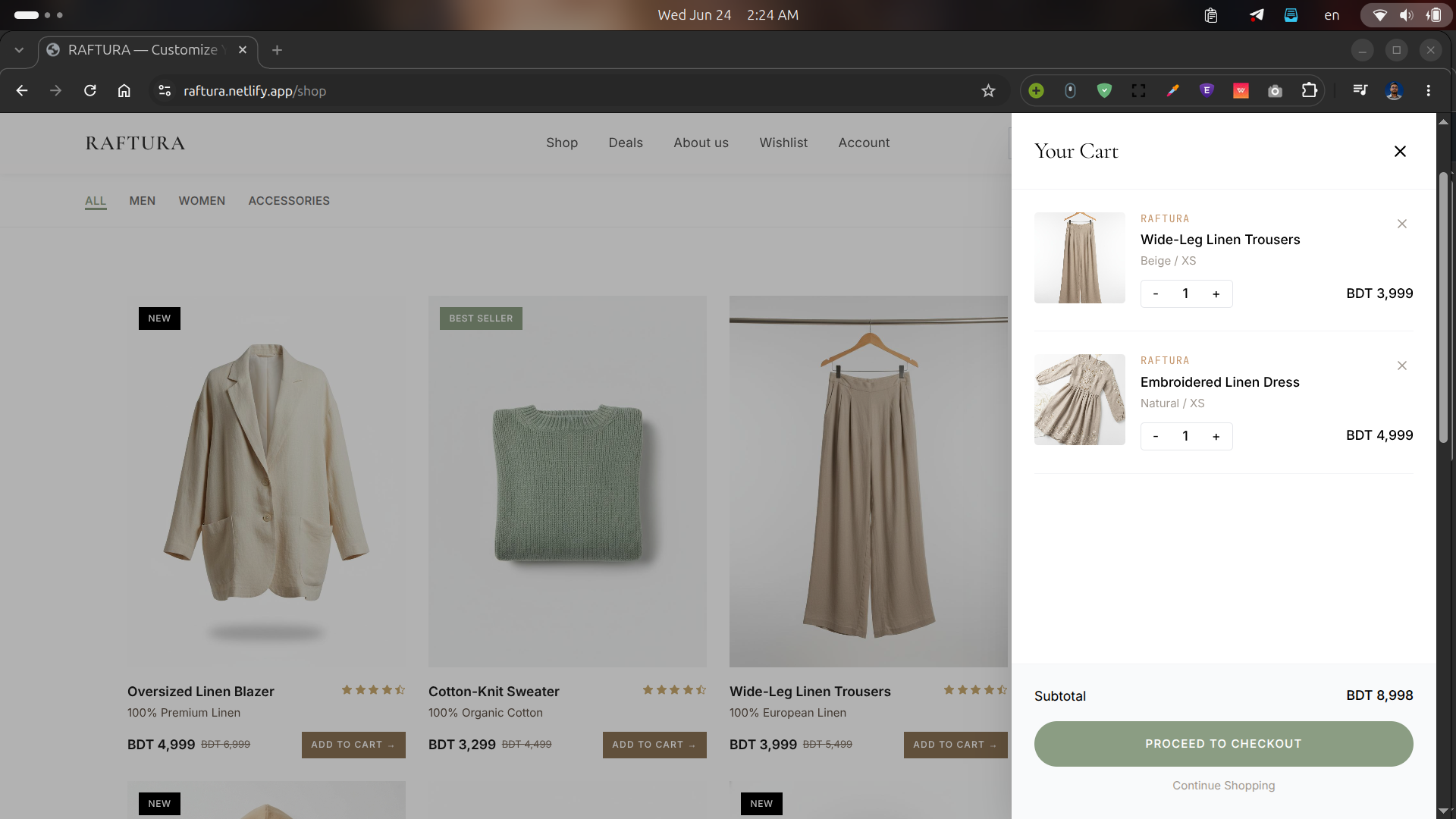Go to About us page
This screenshot has width=1456, height=819.
point(701,143)
